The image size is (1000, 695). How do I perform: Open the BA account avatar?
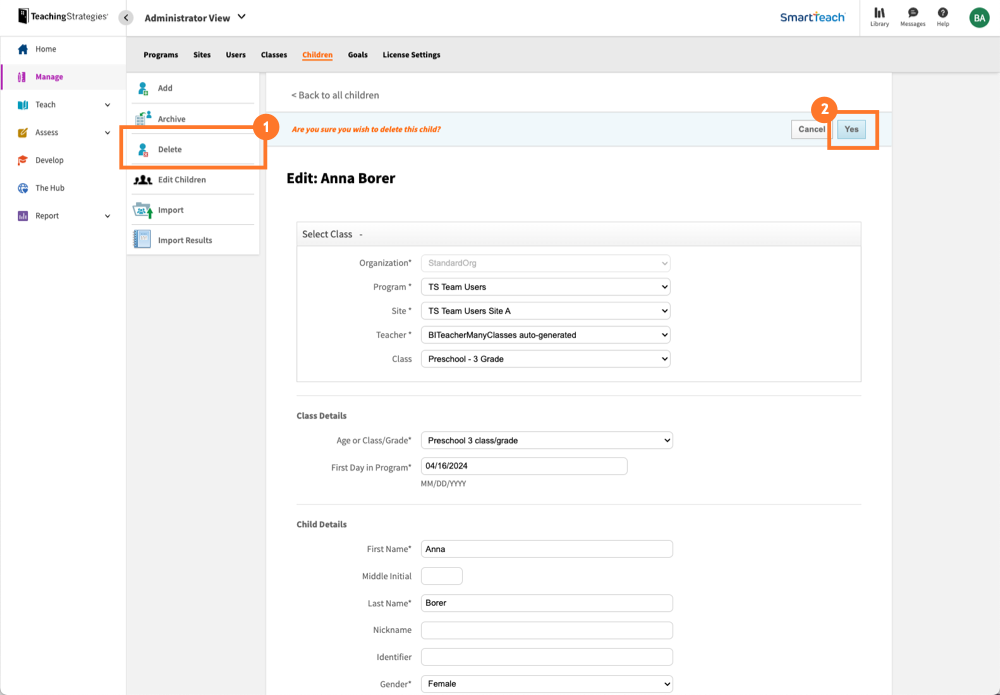(978, 17)
